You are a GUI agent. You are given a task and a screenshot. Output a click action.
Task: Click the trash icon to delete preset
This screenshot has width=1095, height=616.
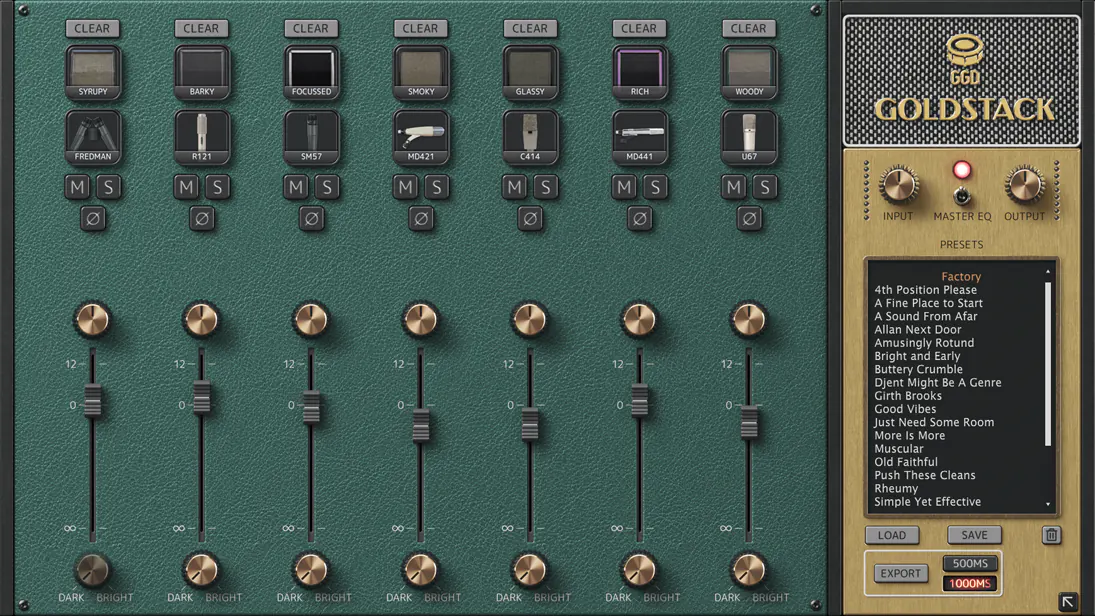[1051, 535]
